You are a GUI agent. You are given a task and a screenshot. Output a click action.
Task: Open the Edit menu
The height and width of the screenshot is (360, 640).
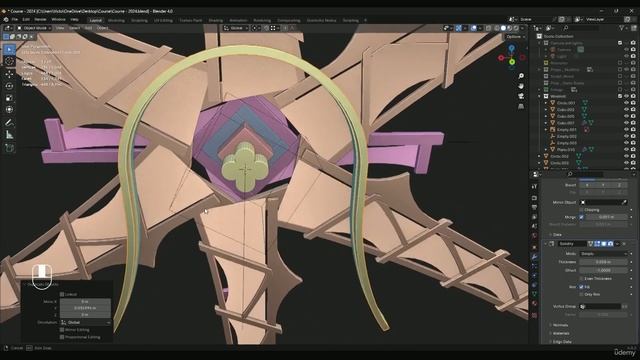pyautogui.click(x=26, y=20)
